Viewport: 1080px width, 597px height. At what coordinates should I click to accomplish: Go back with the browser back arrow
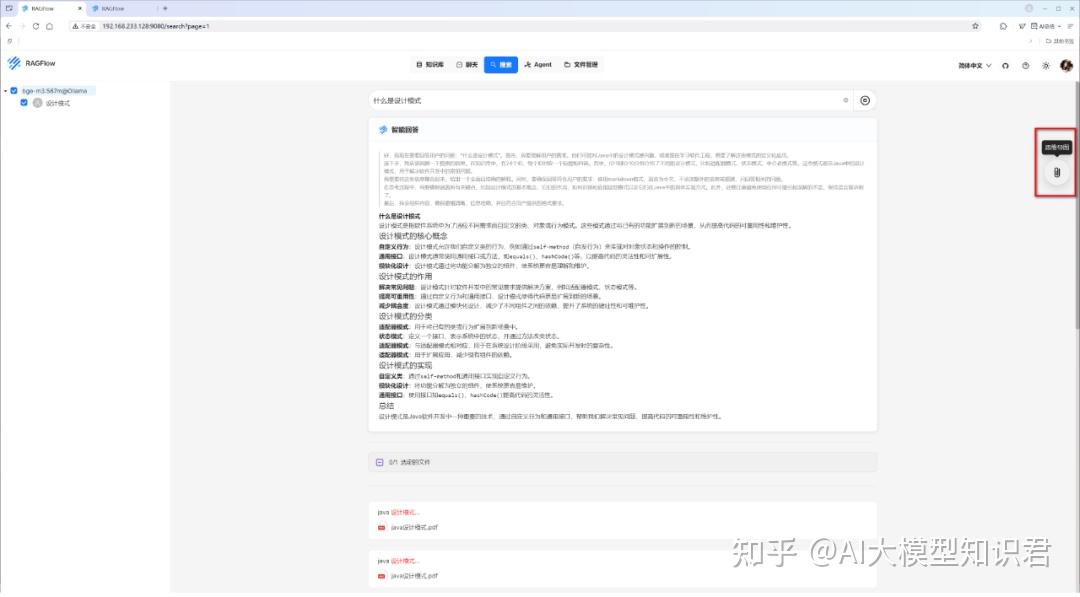(9, 26)
